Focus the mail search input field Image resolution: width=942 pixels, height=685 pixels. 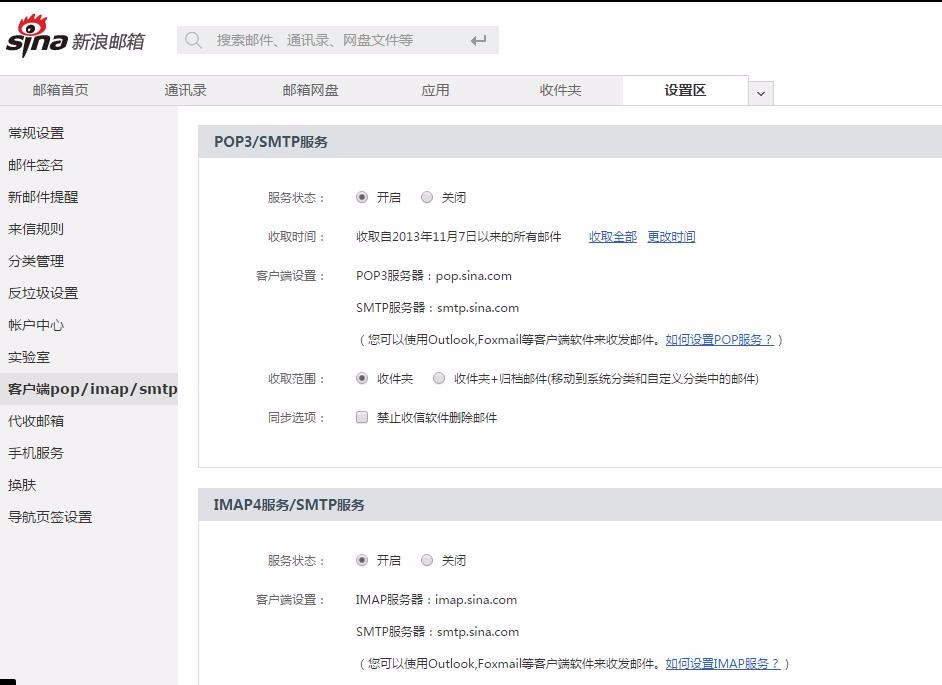[338, 40]
